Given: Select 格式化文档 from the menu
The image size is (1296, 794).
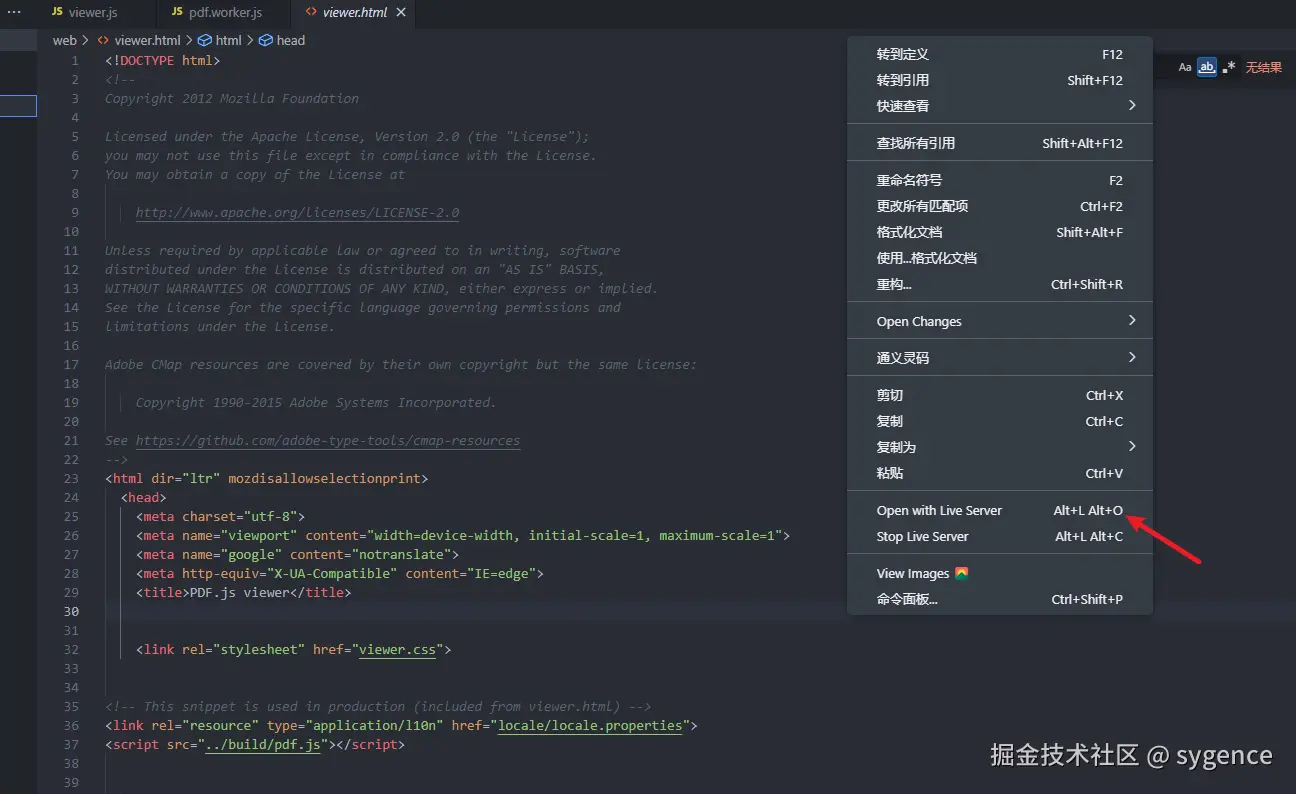Looking at the screenshot, I should click(1000, 232).
